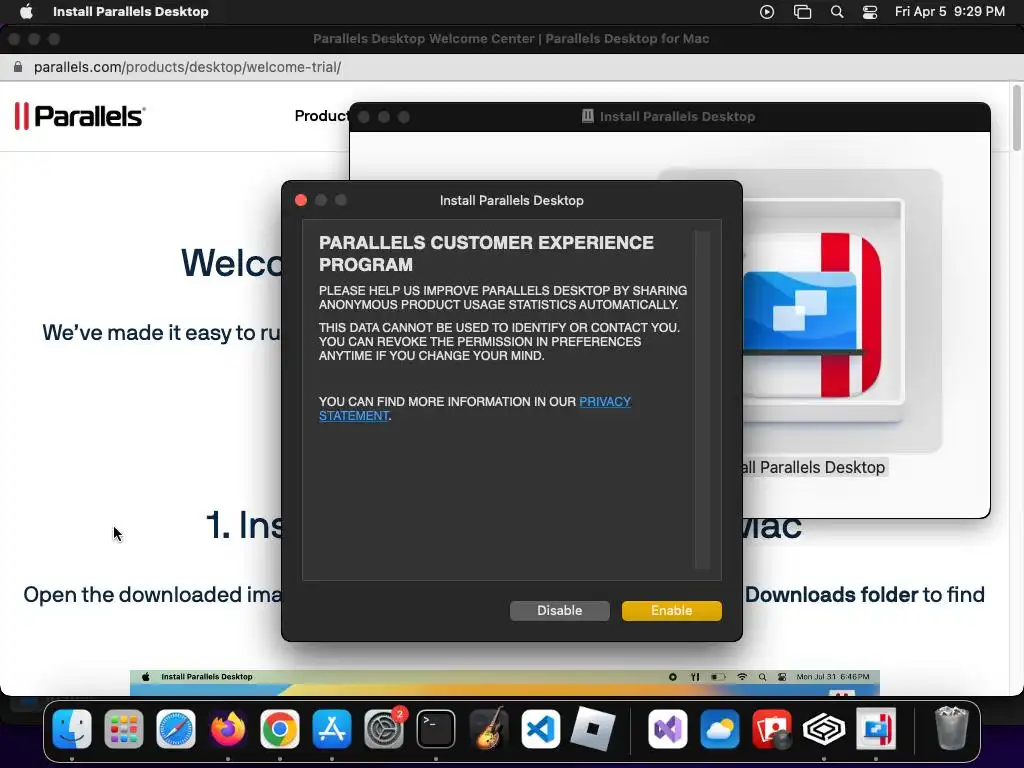
Task: Open the weather cloud app in Dock
Action: [720, 729]
